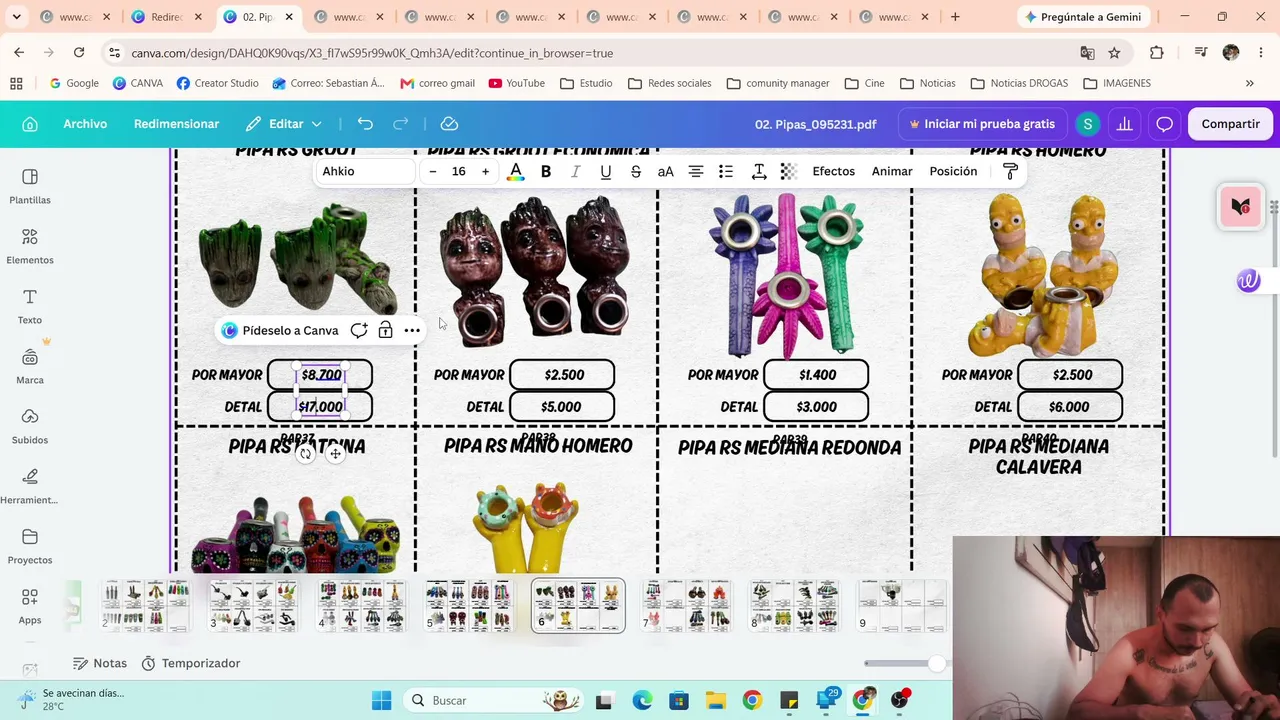Open the YouTube bookmark
Screen dimensions: 1280x720
click(x=516, y=83)
